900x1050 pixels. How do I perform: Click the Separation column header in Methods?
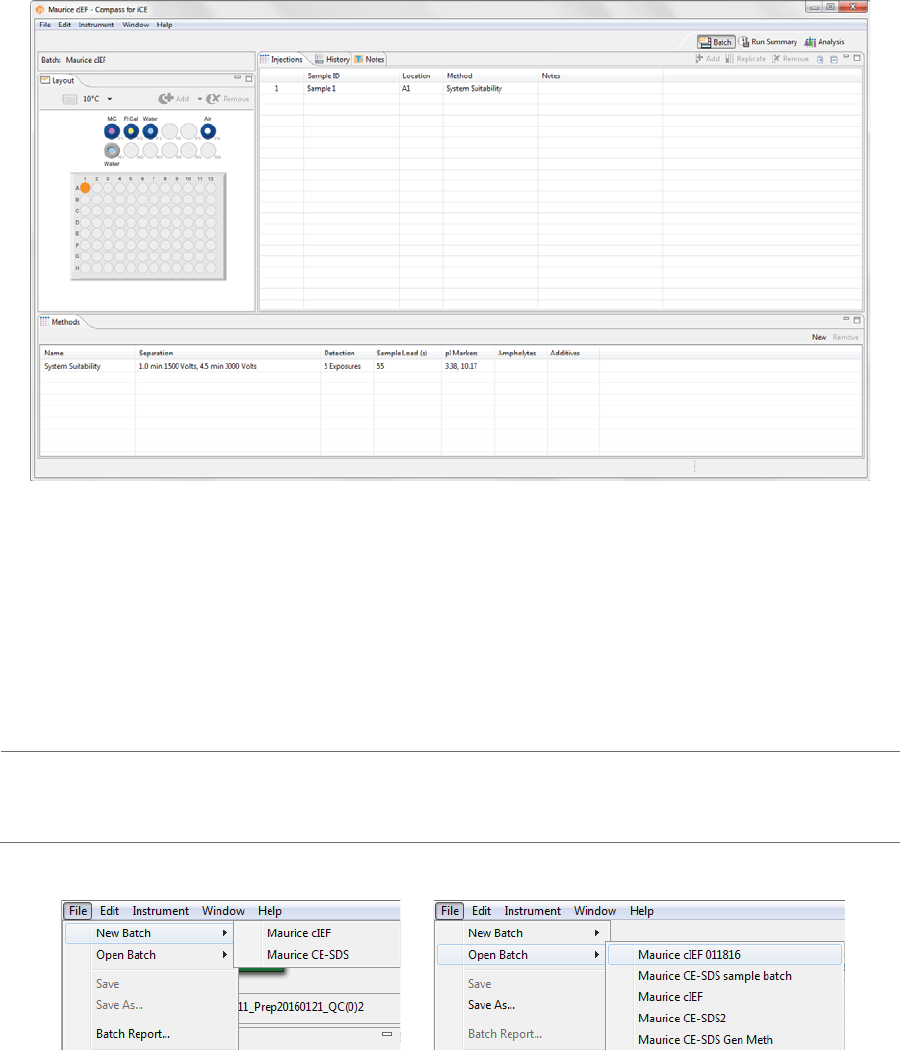coord(228,353)
